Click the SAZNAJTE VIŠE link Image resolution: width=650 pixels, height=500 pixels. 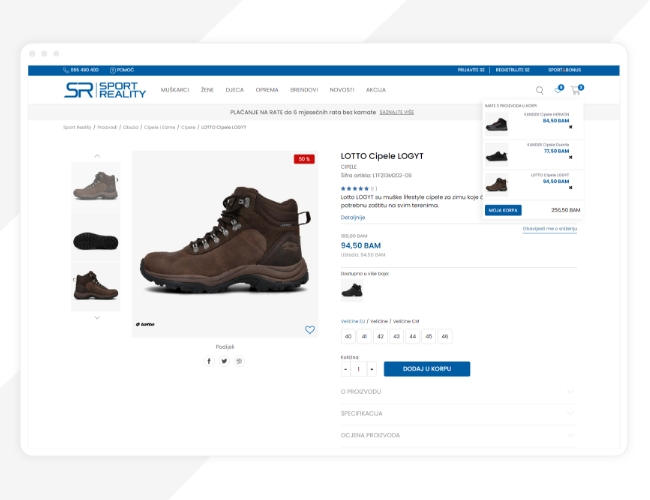[x=397, y=112]
